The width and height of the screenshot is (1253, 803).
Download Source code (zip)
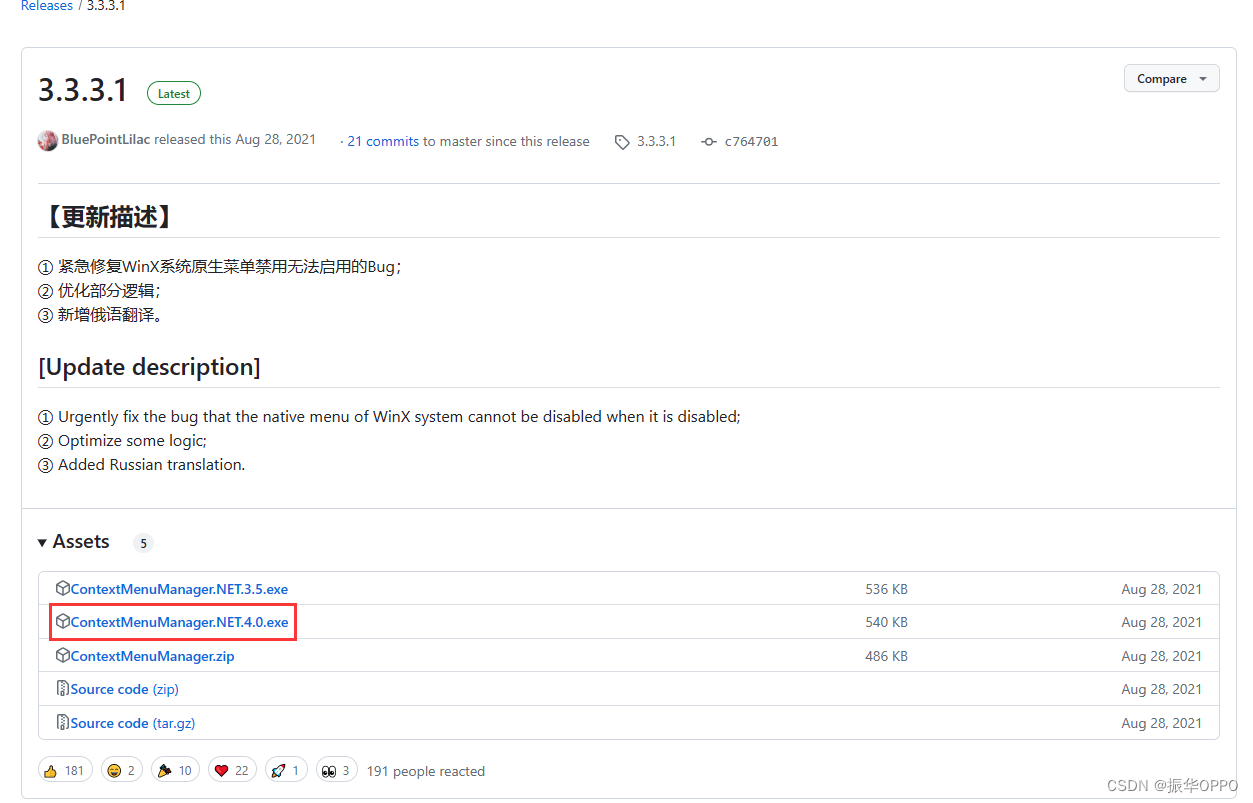click(x=124, y=690)
